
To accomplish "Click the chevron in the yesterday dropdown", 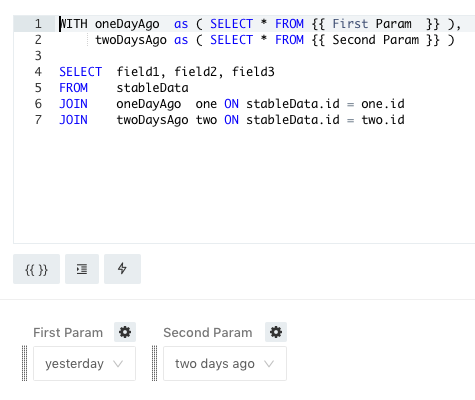I will [x=118, y=364].
